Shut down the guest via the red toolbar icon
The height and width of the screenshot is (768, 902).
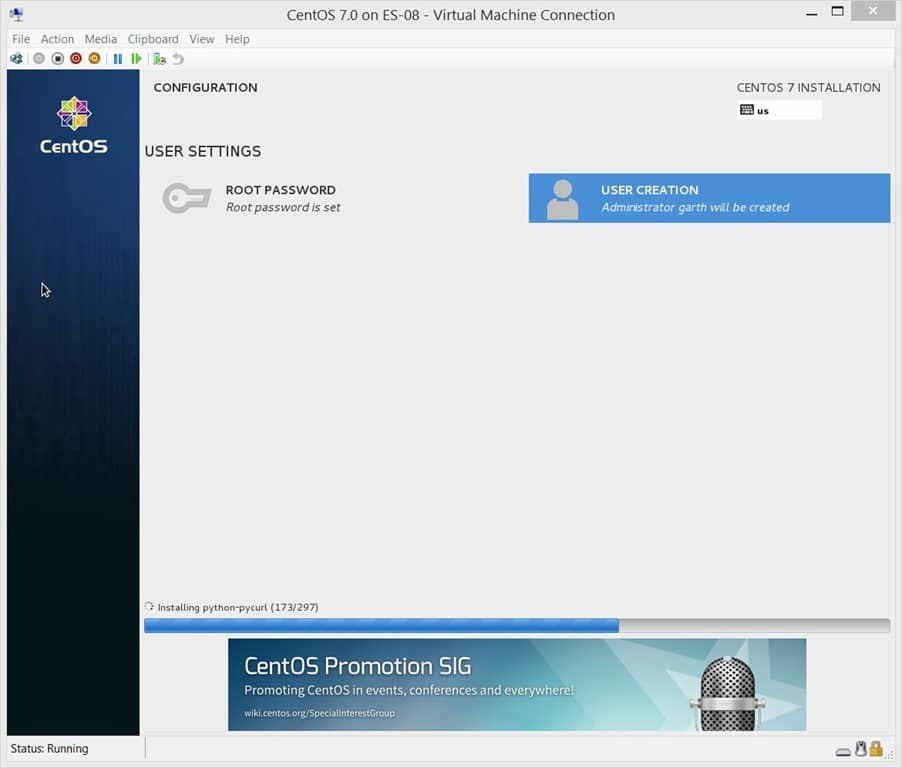point(75,58)
